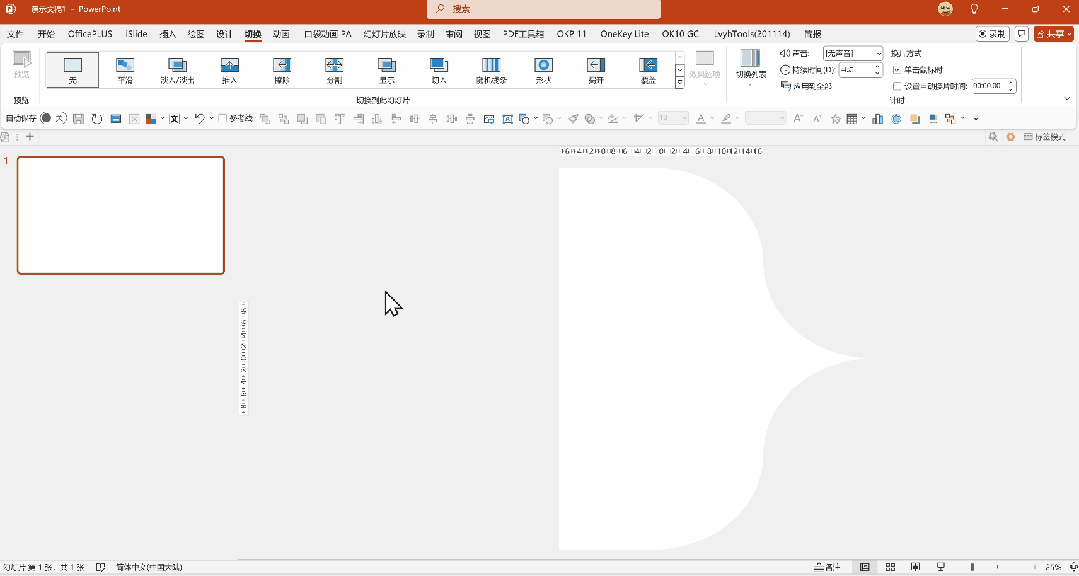Click the undo arrow icon
The height and width of the screenshot is (576, 1079).
(200, 119)
